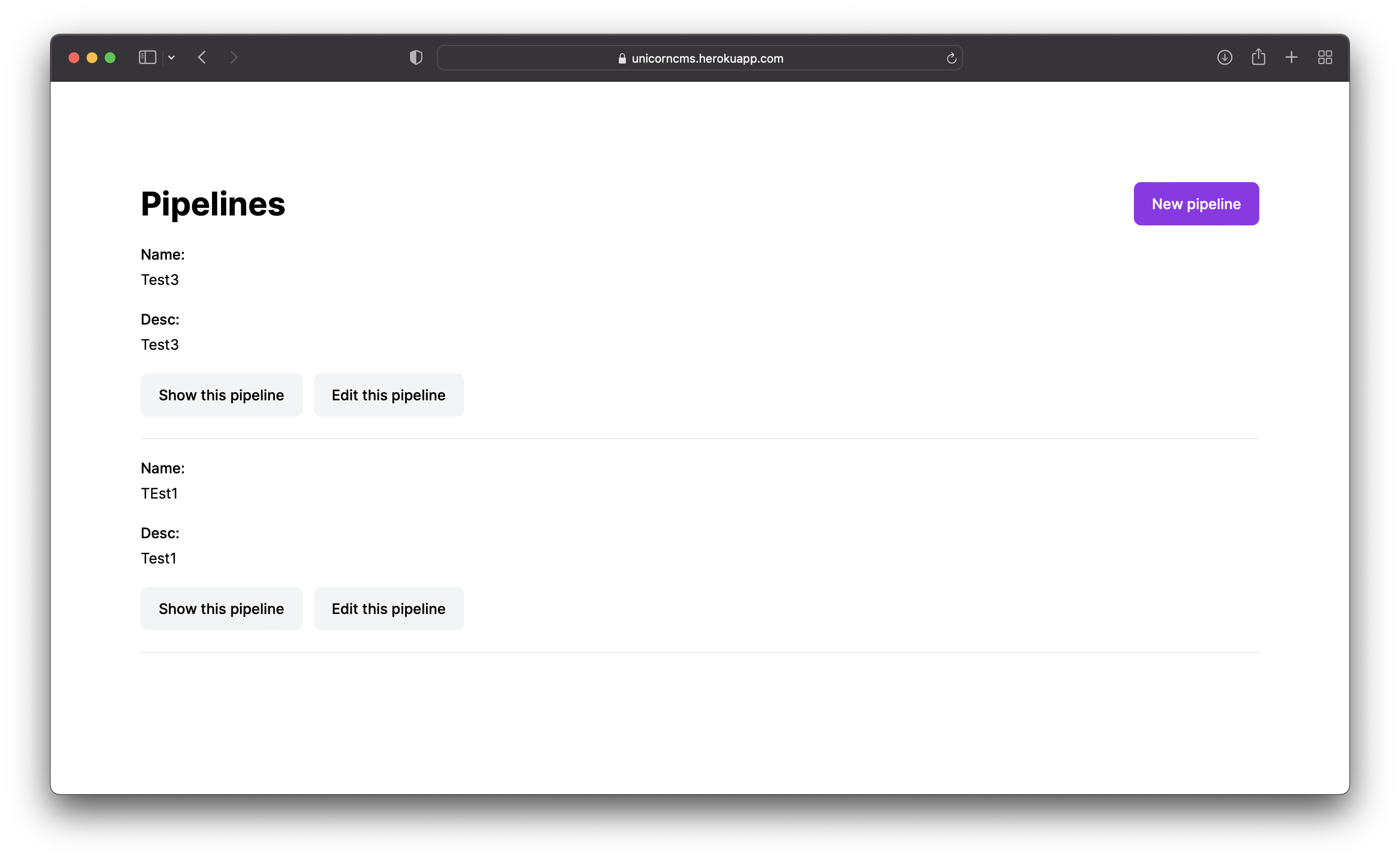
Task: Open a new tab with plus icon
Action: click(1291, 58)
